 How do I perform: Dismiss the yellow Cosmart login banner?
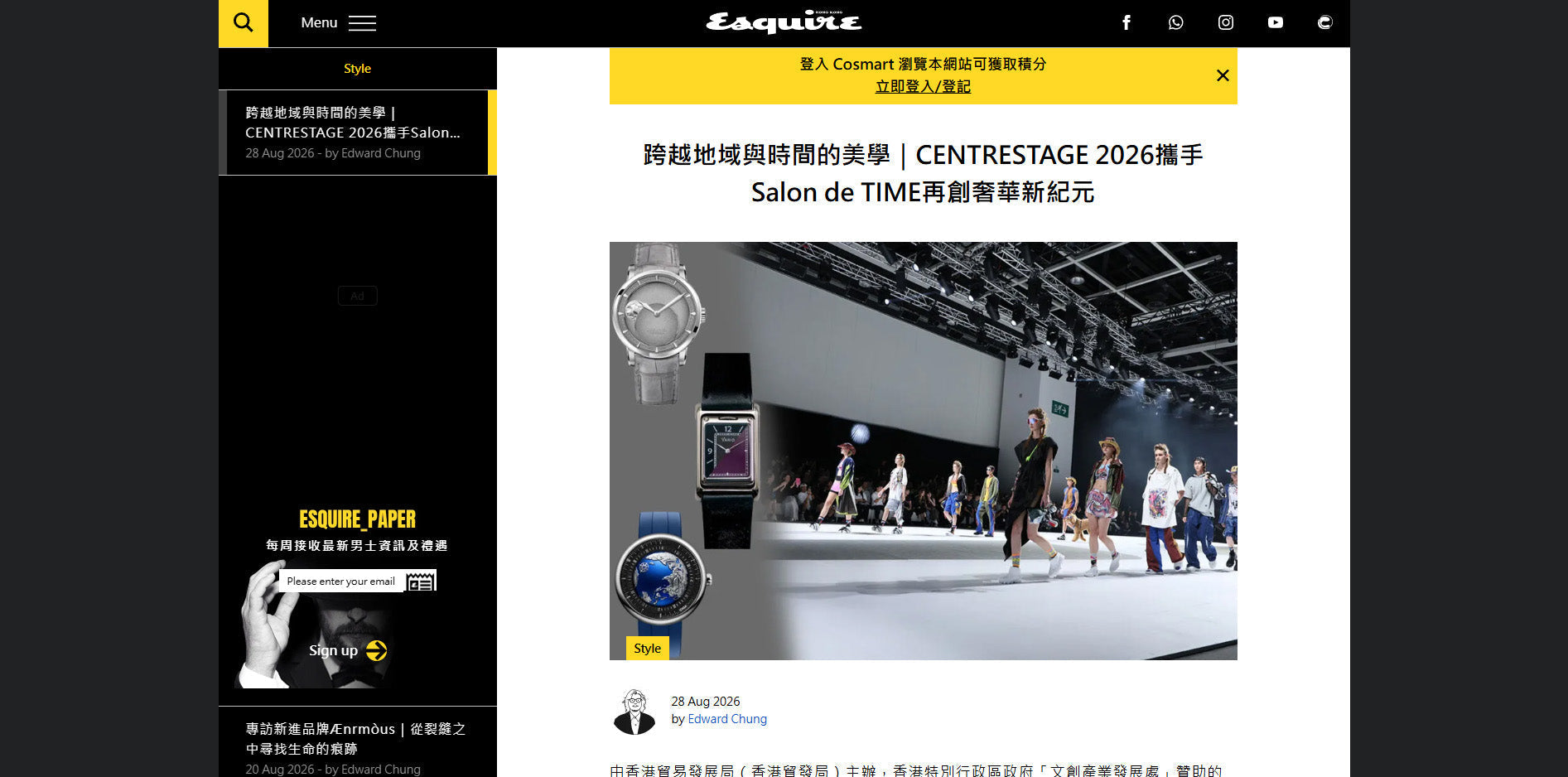(1223, 75)
